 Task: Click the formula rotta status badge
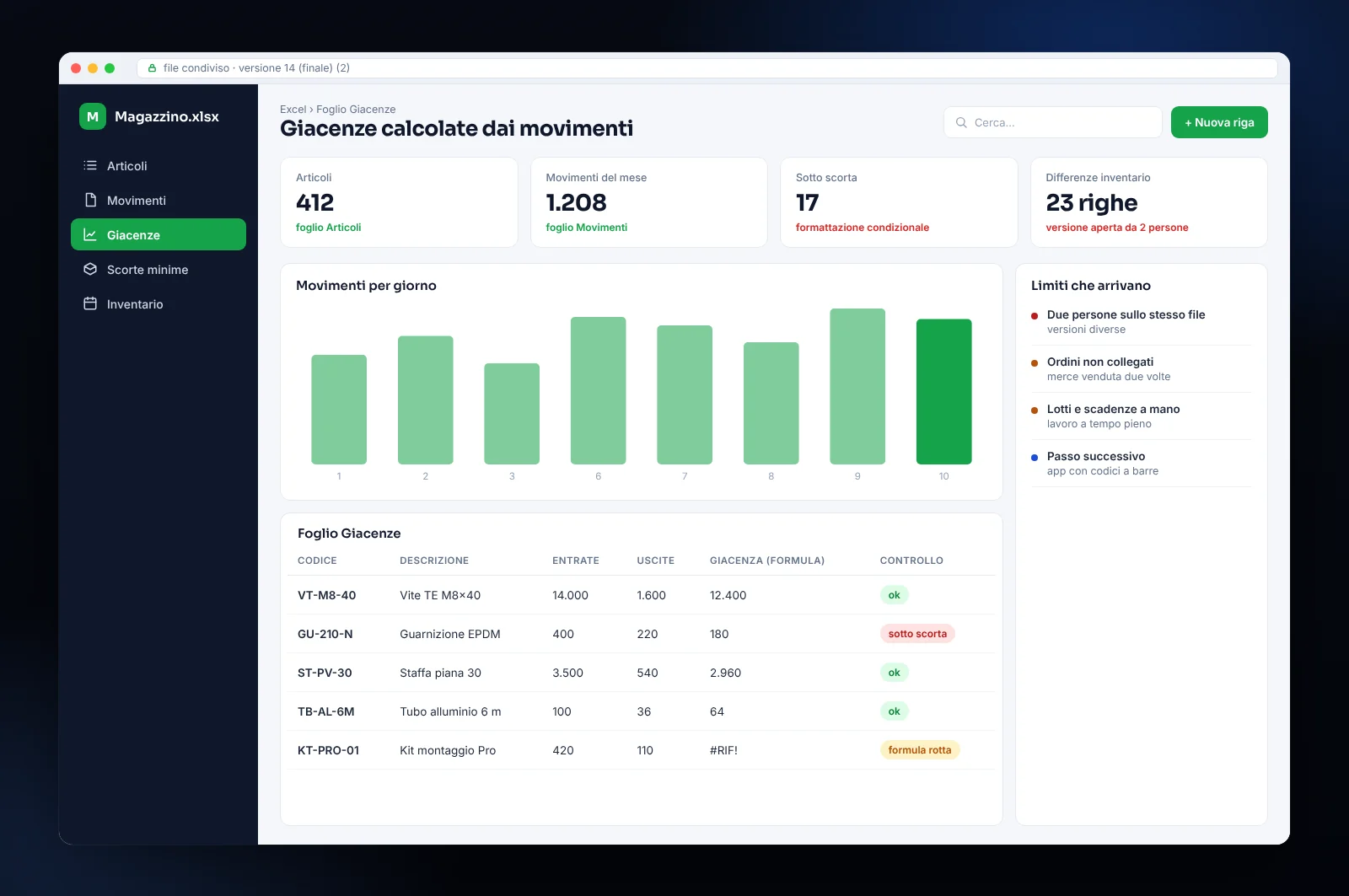click(x=920, y=750)
